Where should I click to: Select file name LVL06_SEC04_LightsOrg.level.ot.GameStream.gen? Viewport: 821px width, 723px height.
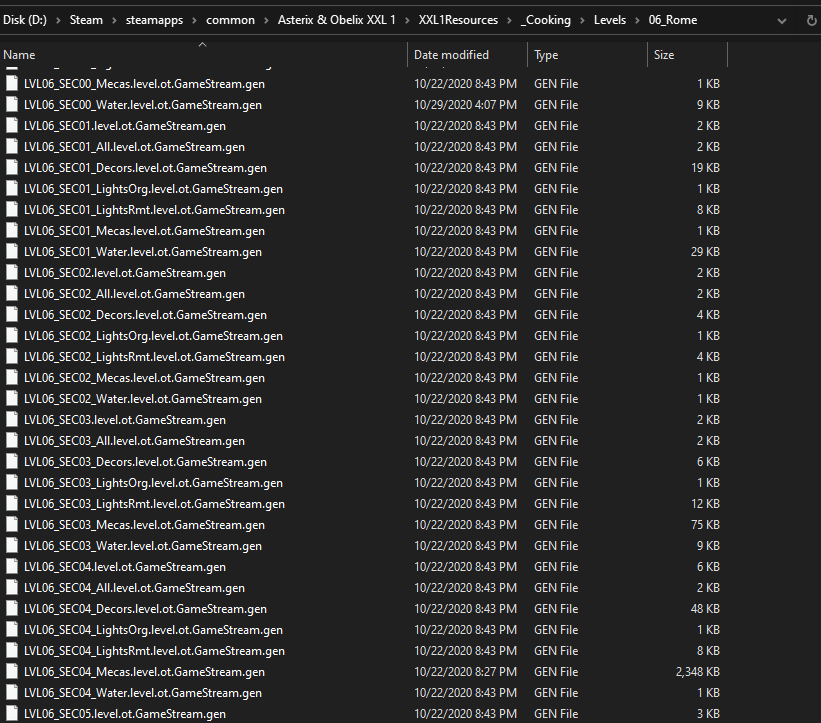[x=153, y=630]
